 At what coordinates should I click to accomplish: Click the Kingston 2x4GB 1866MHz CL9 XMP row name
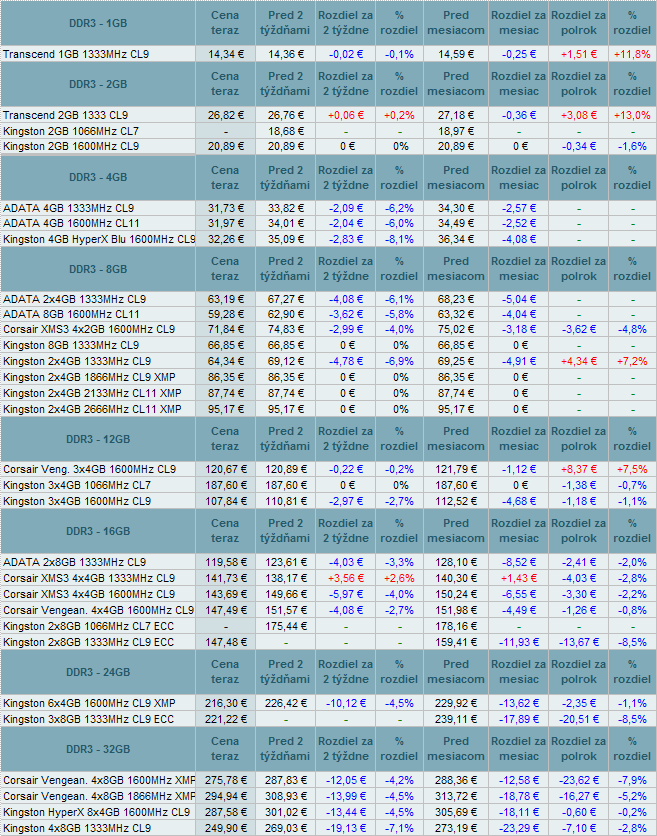coord(89,377)
